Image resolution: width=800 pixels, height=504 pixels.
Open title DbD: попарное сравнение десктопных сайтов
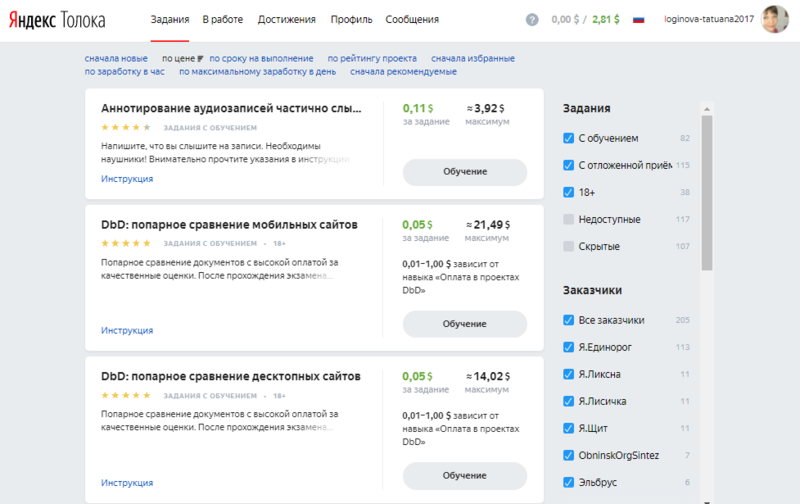pos(231,376)
